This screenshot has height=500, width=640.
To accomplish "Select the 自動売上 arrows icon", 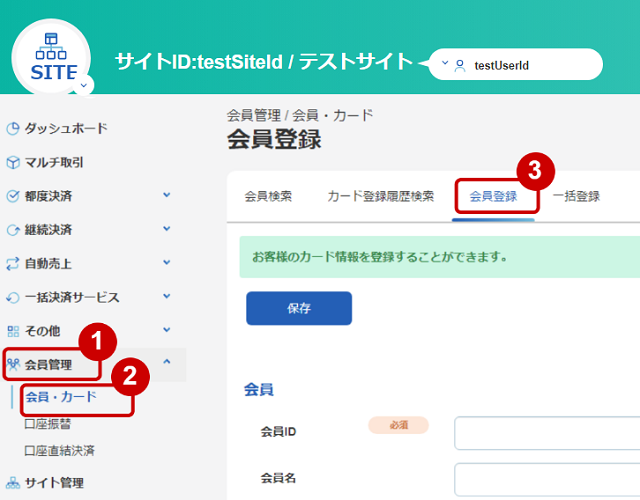I will pyautogui.click(x=13, y=264).
